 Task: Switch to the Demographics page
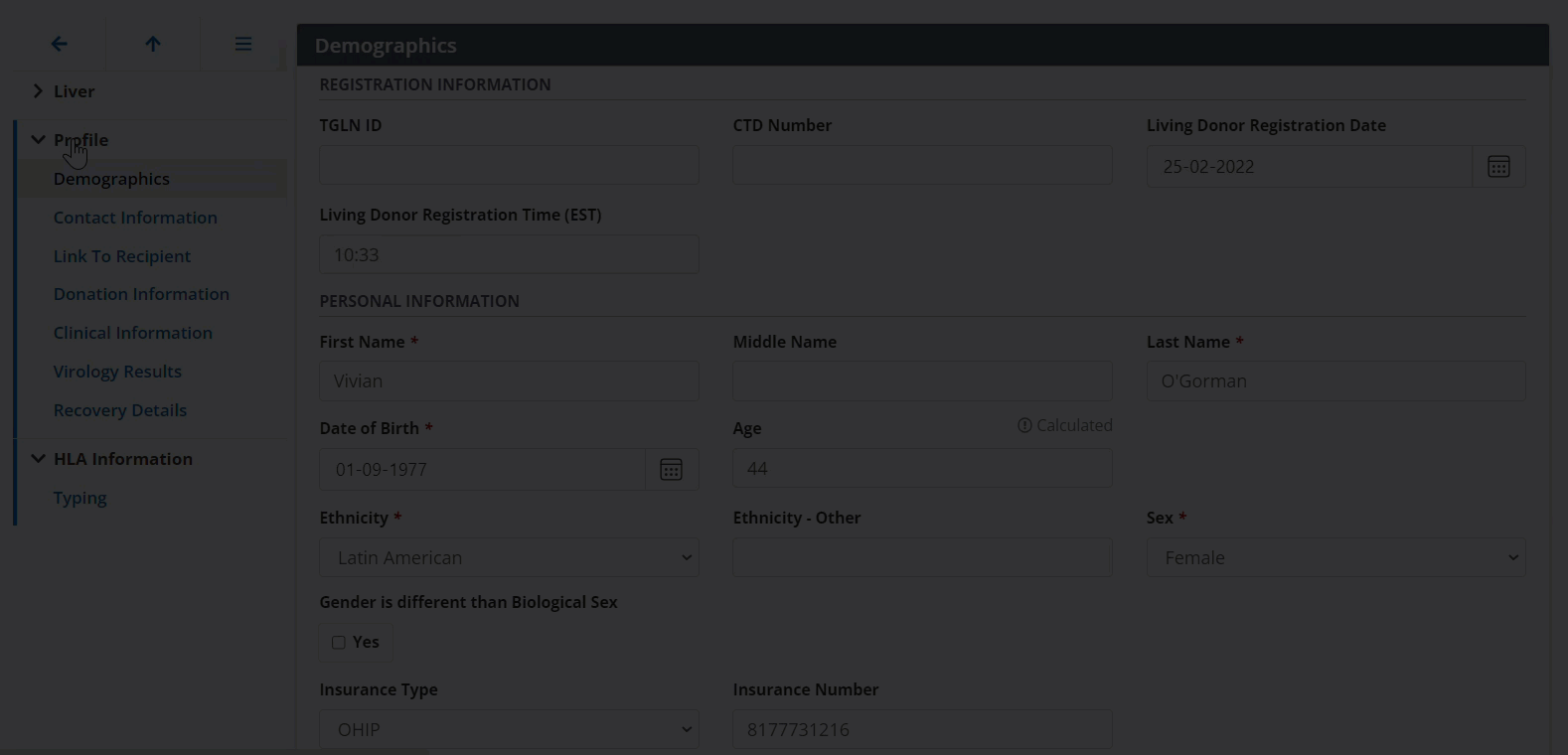(111, 178)
